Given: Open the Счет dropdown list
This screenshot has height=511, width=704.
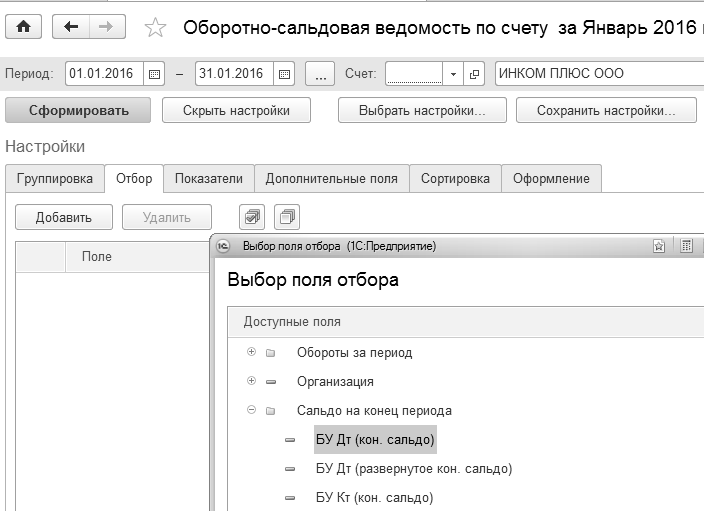Looking at the screenshot, I should pyautogui.click(x=453, y=74).
